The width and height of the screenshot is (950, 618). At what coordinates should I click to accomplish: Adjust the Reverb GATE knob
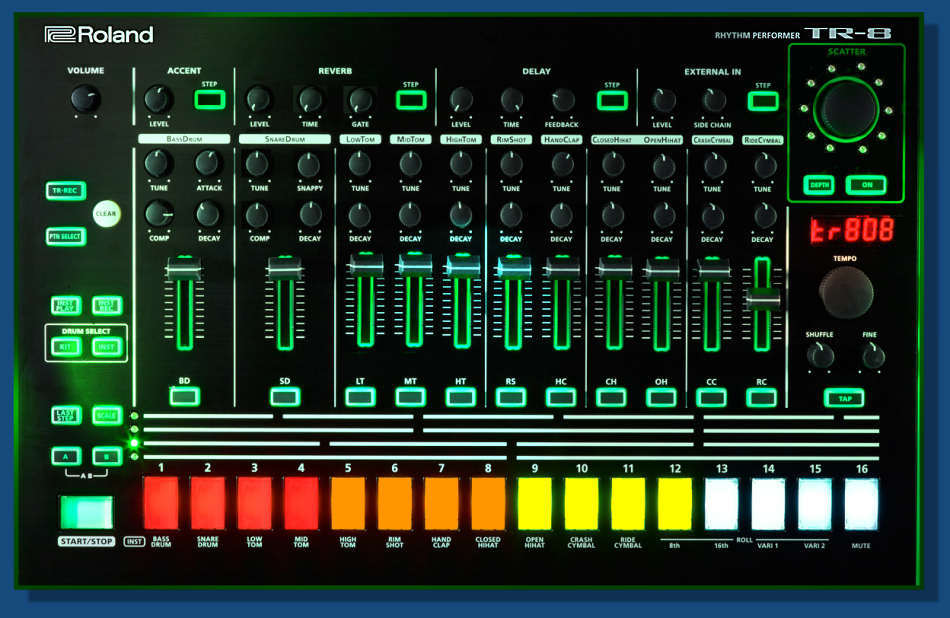point(360,100)
